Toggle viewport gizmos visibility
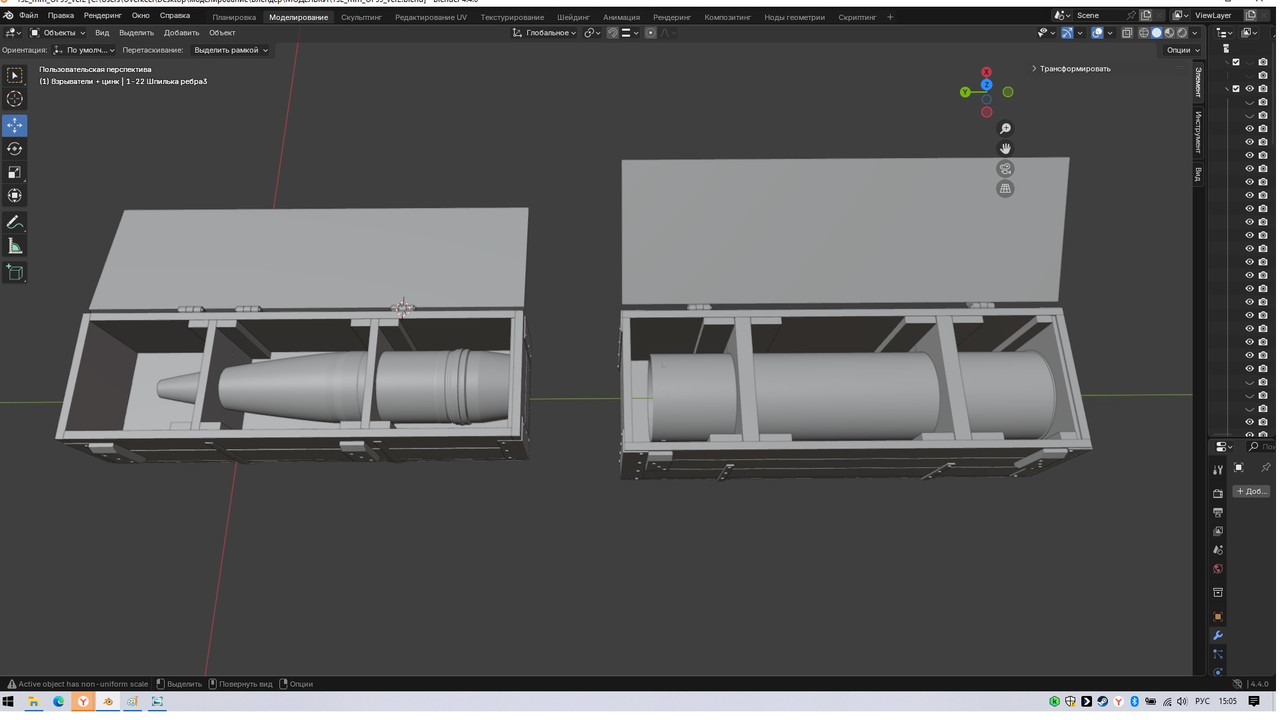Screen dimensions: 1280x720 pos(1067,33)
